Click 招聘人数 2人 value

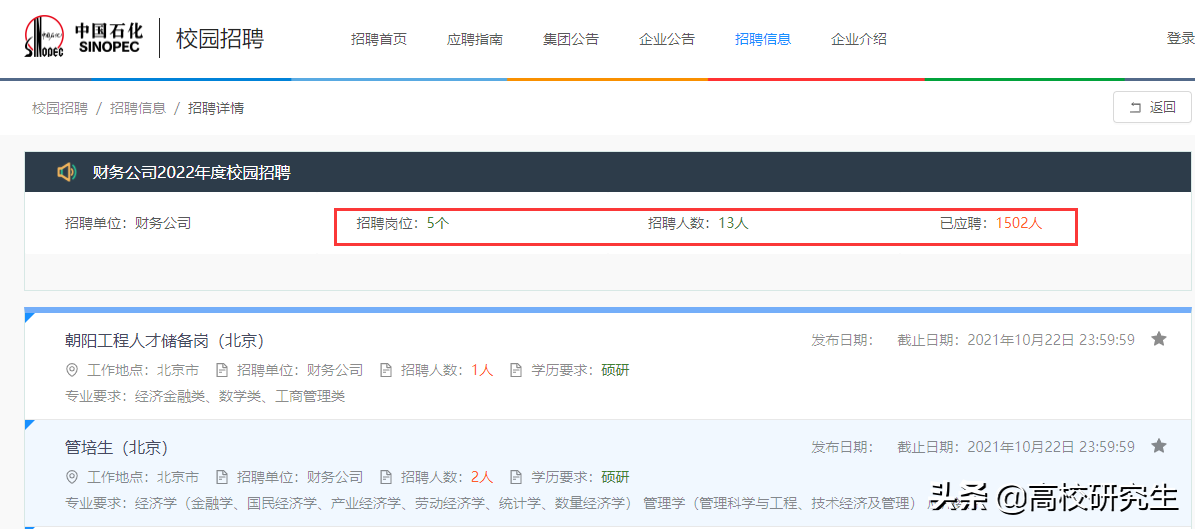click(x=482, y=477)
